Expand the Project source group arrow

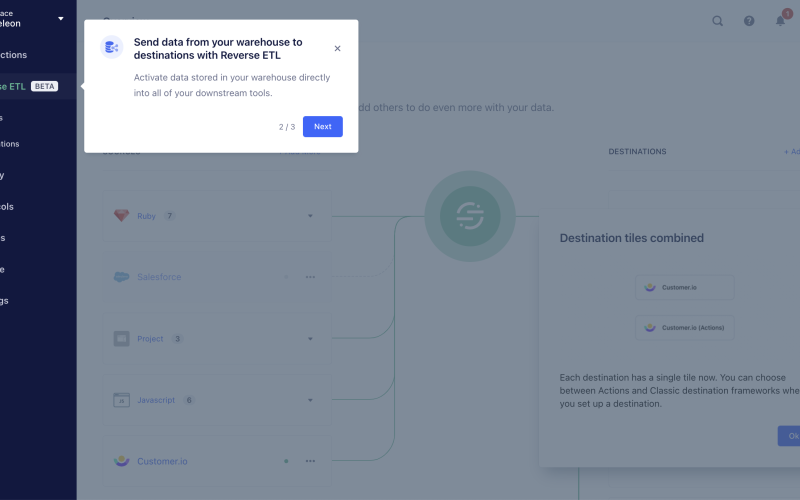click(x=310, y=339)
